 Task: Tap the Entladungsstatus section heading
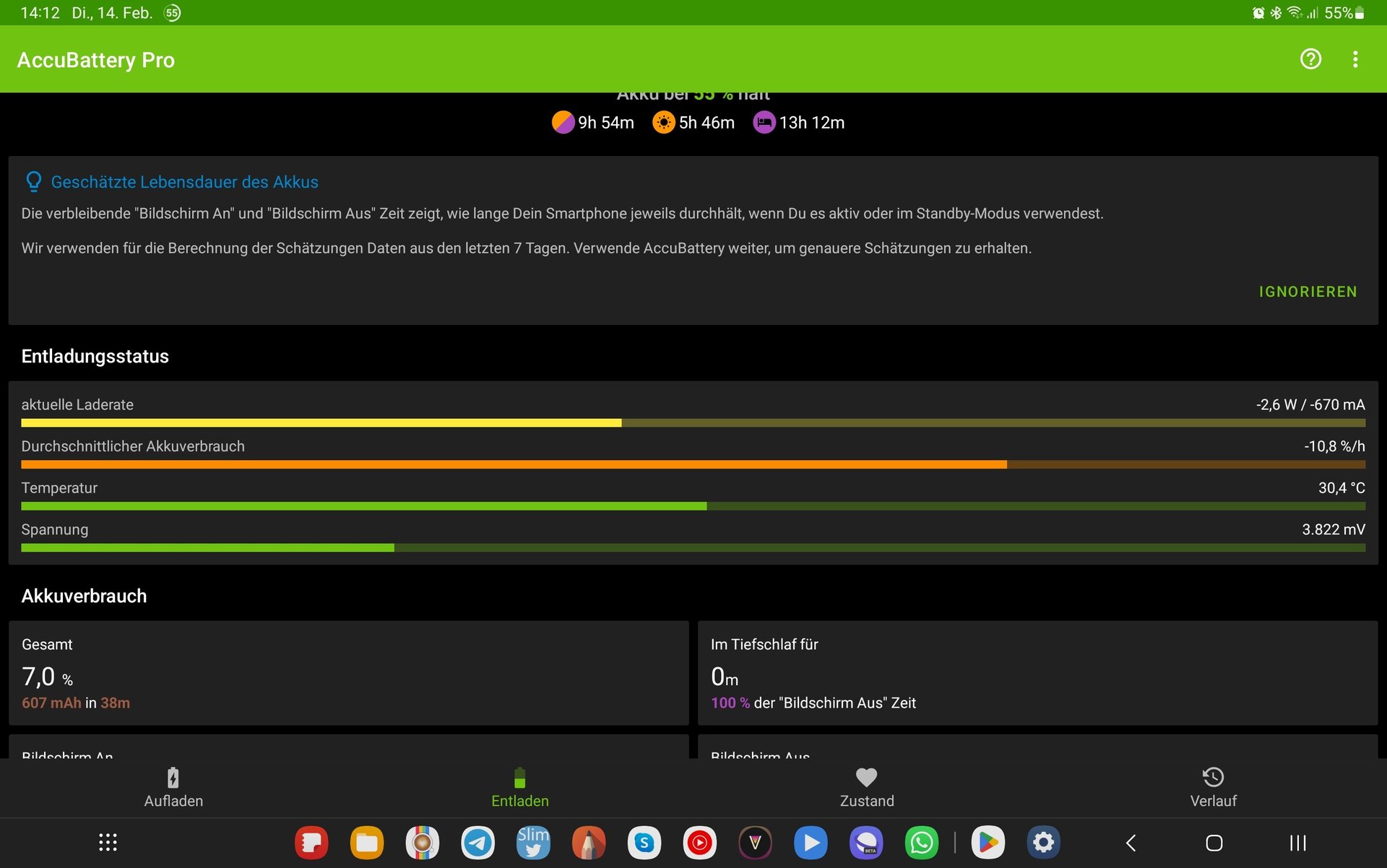pos(95,356)
